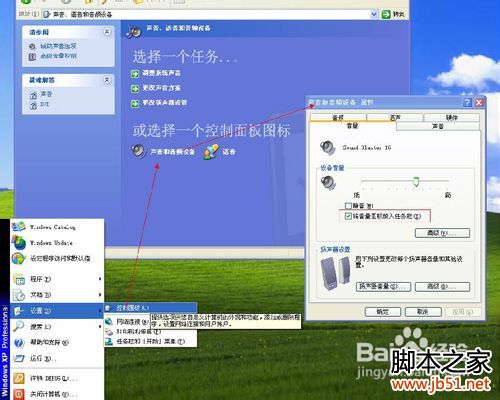
Task: Open the Speech (语音) control panel icon
Action: [x=211, y=151]
